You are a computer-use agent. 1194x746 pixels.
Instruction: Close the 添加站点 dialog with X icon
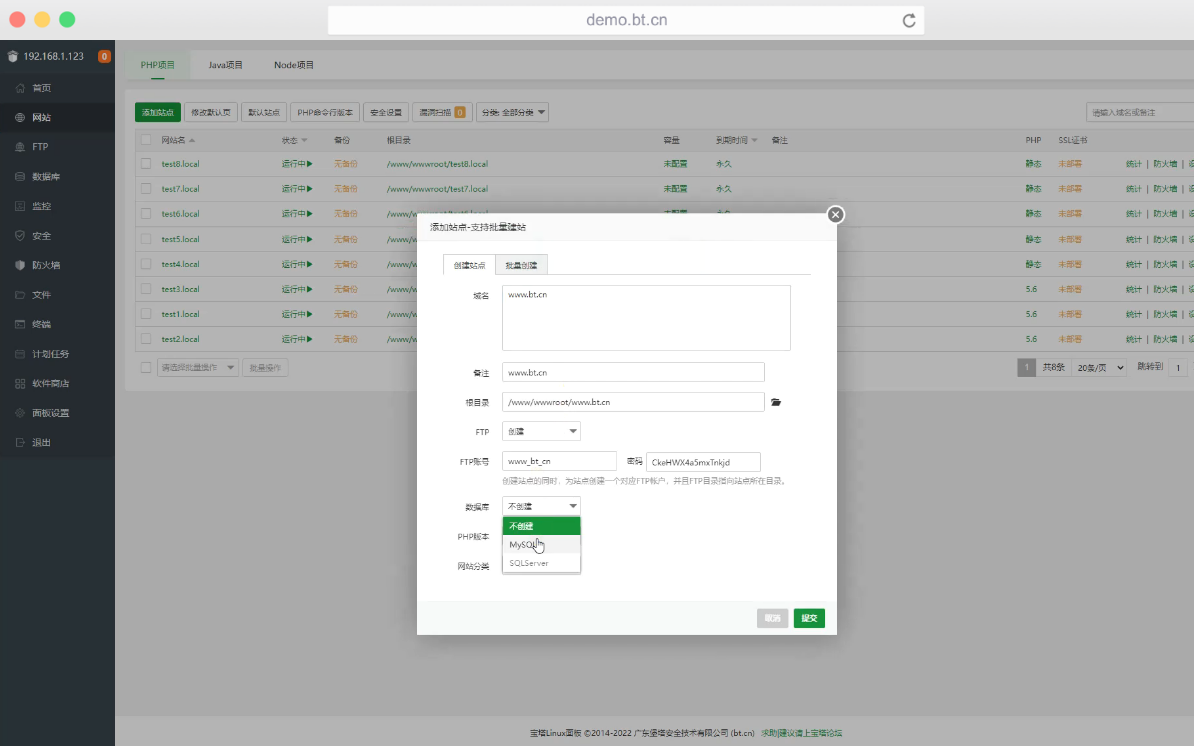coord(836,214)
